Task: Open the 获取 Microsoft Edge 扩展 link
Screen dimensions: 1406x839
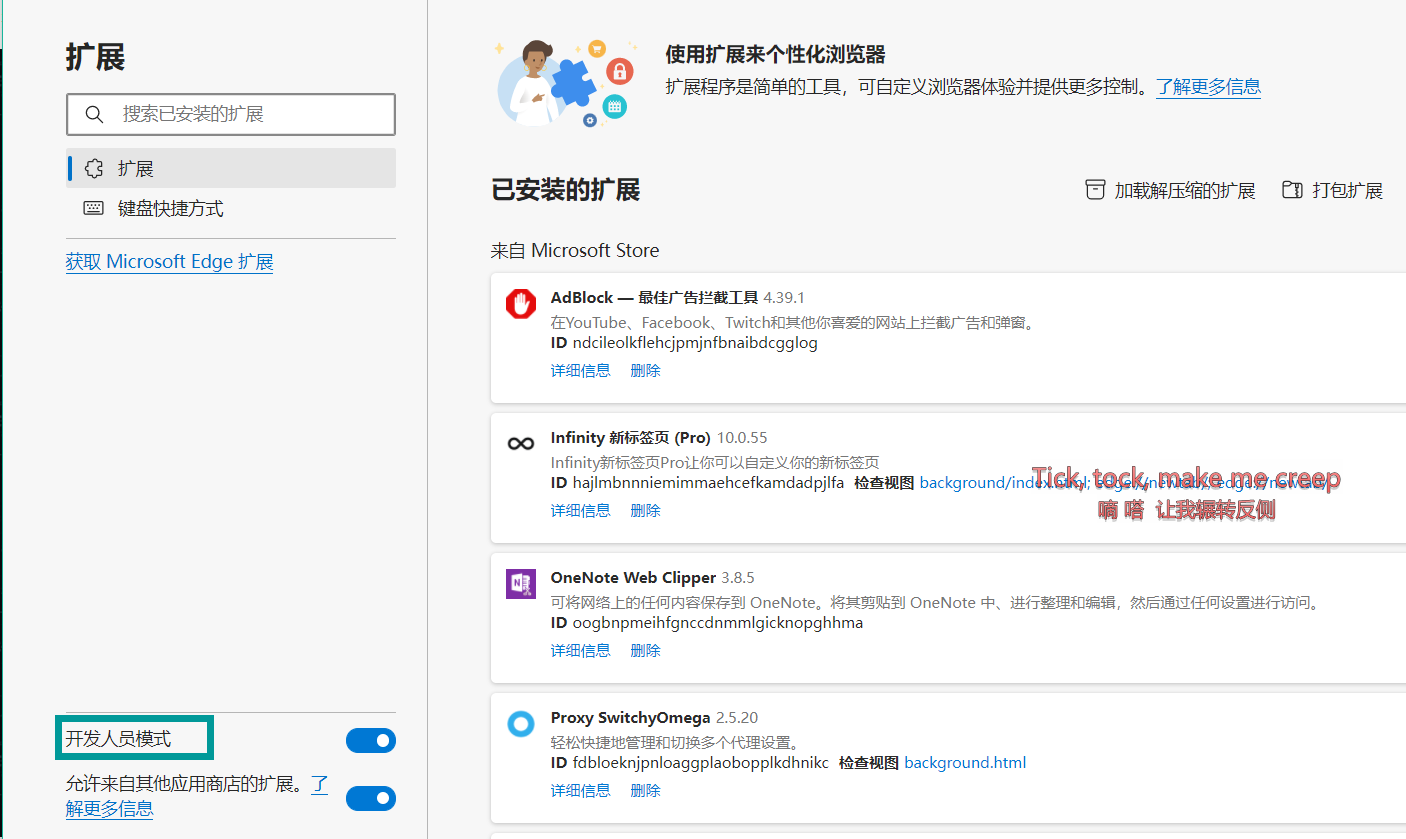Action: tap(169, 261)
